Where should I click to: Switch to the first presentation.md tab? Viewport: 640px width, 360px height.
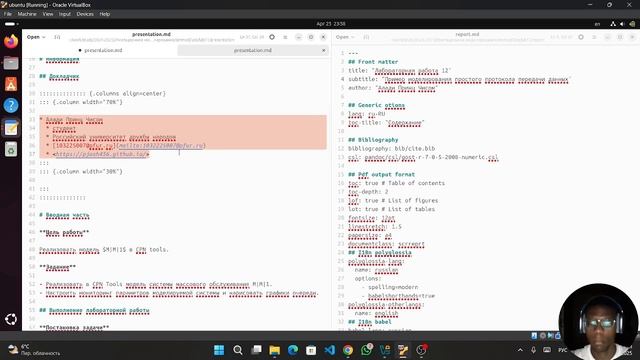point(100,50)
